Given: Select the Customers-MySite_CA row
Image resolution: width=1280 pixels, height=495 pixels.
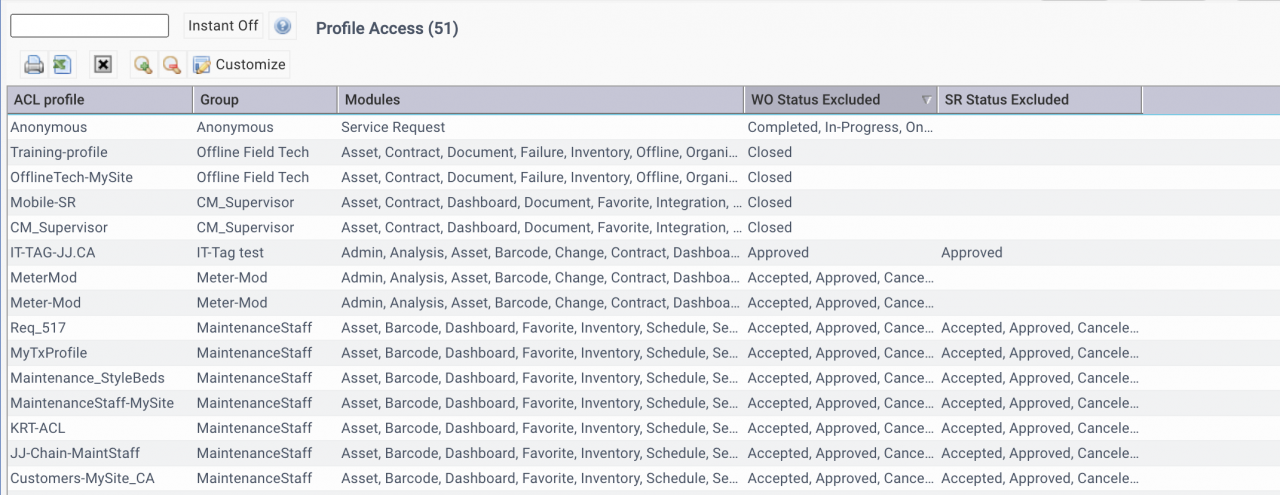Looking at the screenshot, I should (x=640, y=478).
